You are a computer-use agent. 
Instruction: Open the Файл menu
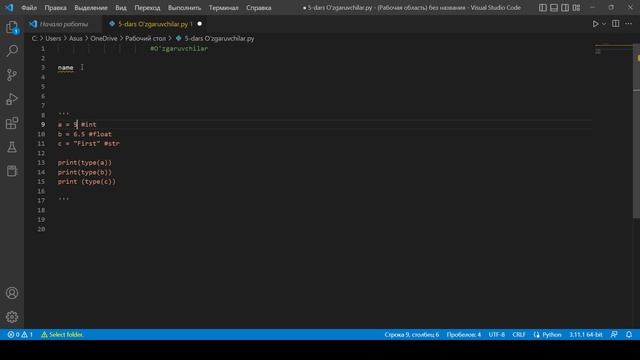click(x=29, y=8)
